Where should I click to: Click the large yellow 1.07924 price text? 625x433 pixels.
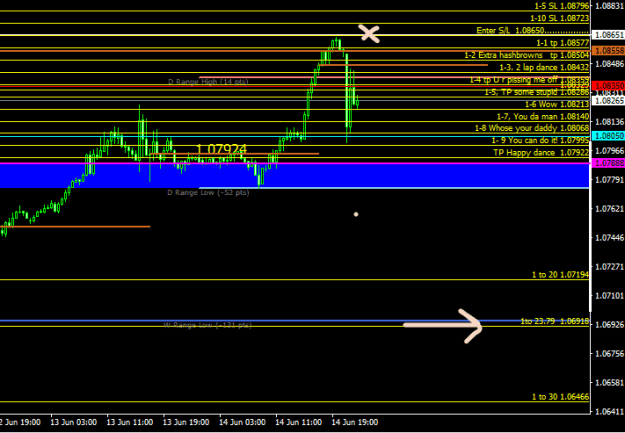click(222, 149)
